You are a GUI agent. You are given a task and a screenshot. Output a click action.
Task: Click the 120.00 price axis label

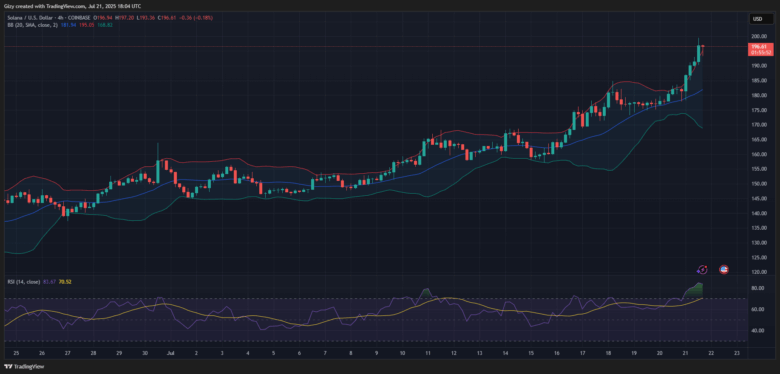(x=759, y=272)
